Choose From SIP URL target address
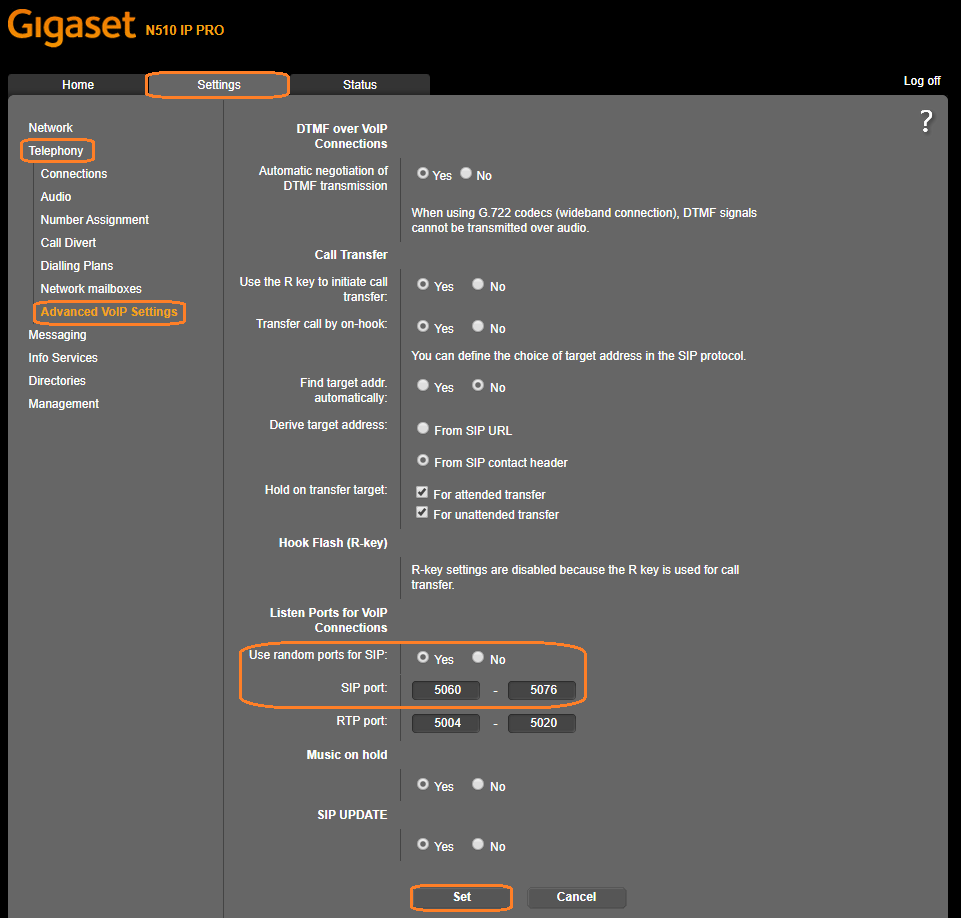 [423, 430]
